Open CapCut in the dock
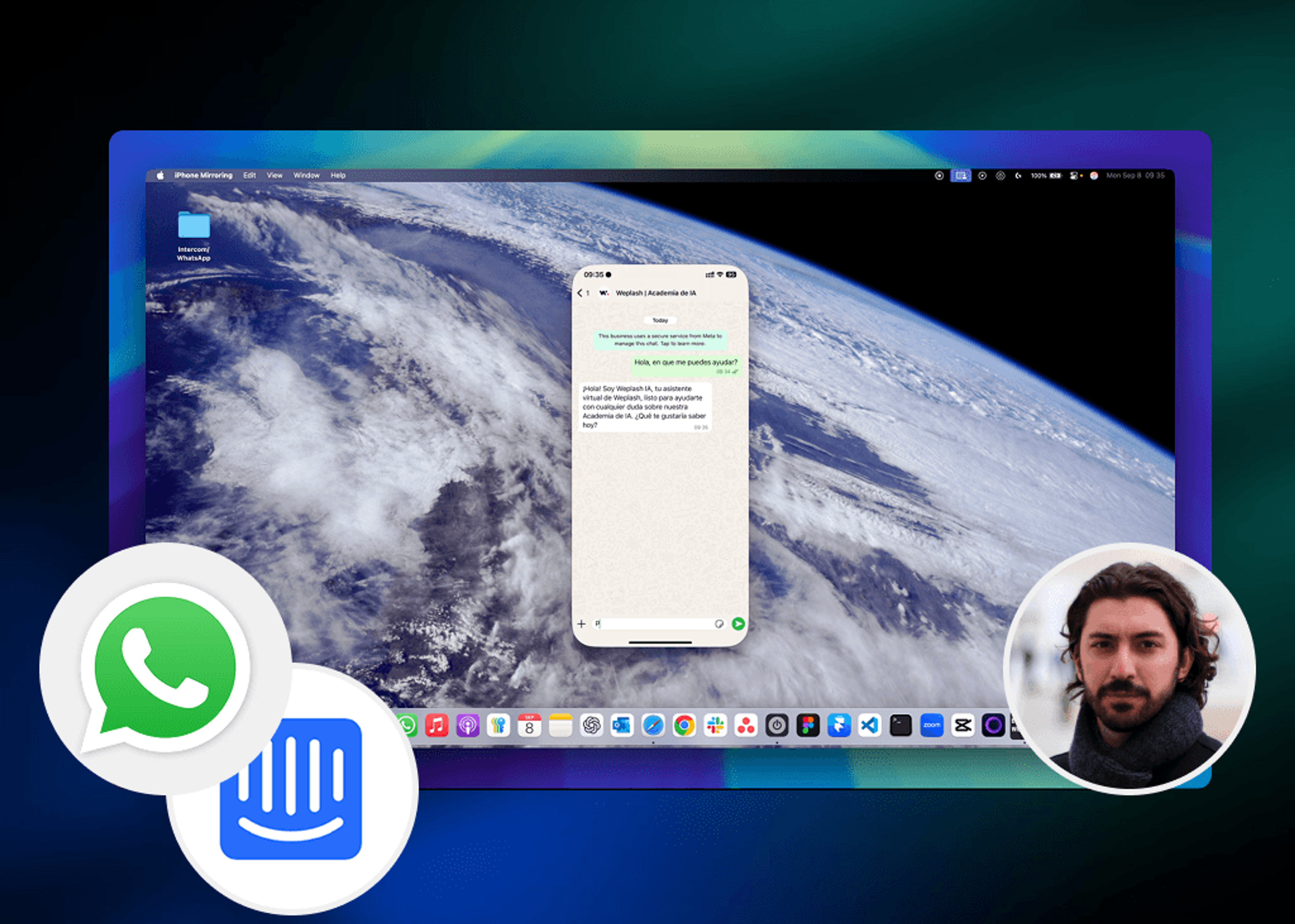Image resolution: width=1295 pixels, height=924 pixels. [x=962, y=725]
